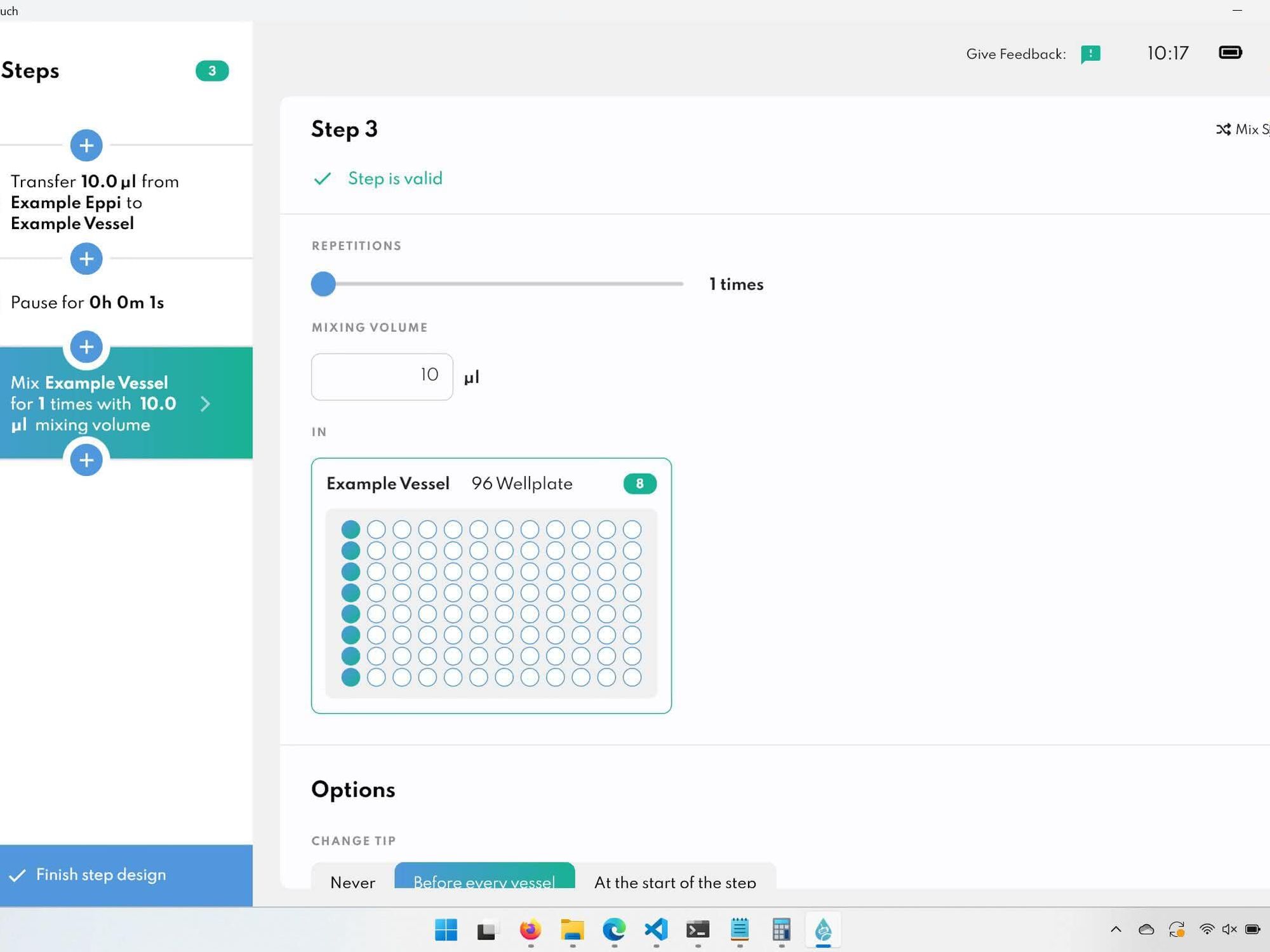1270x952 pixels.
Task: Open Visual Studio Code from the taskbar
Action: [x=656, y=930]
